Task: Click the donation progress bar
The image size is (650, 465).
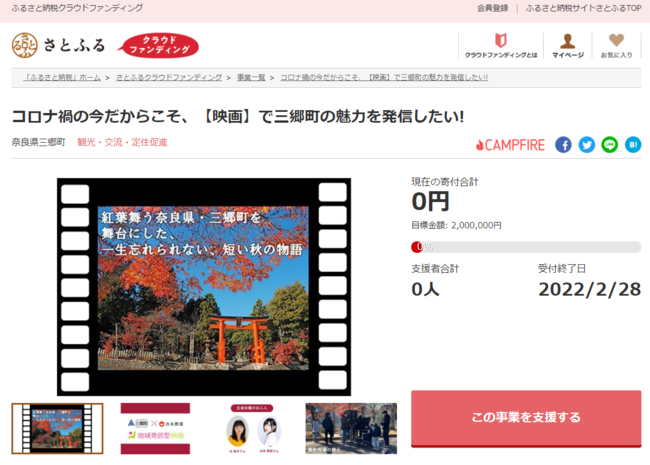Action: 526,247
